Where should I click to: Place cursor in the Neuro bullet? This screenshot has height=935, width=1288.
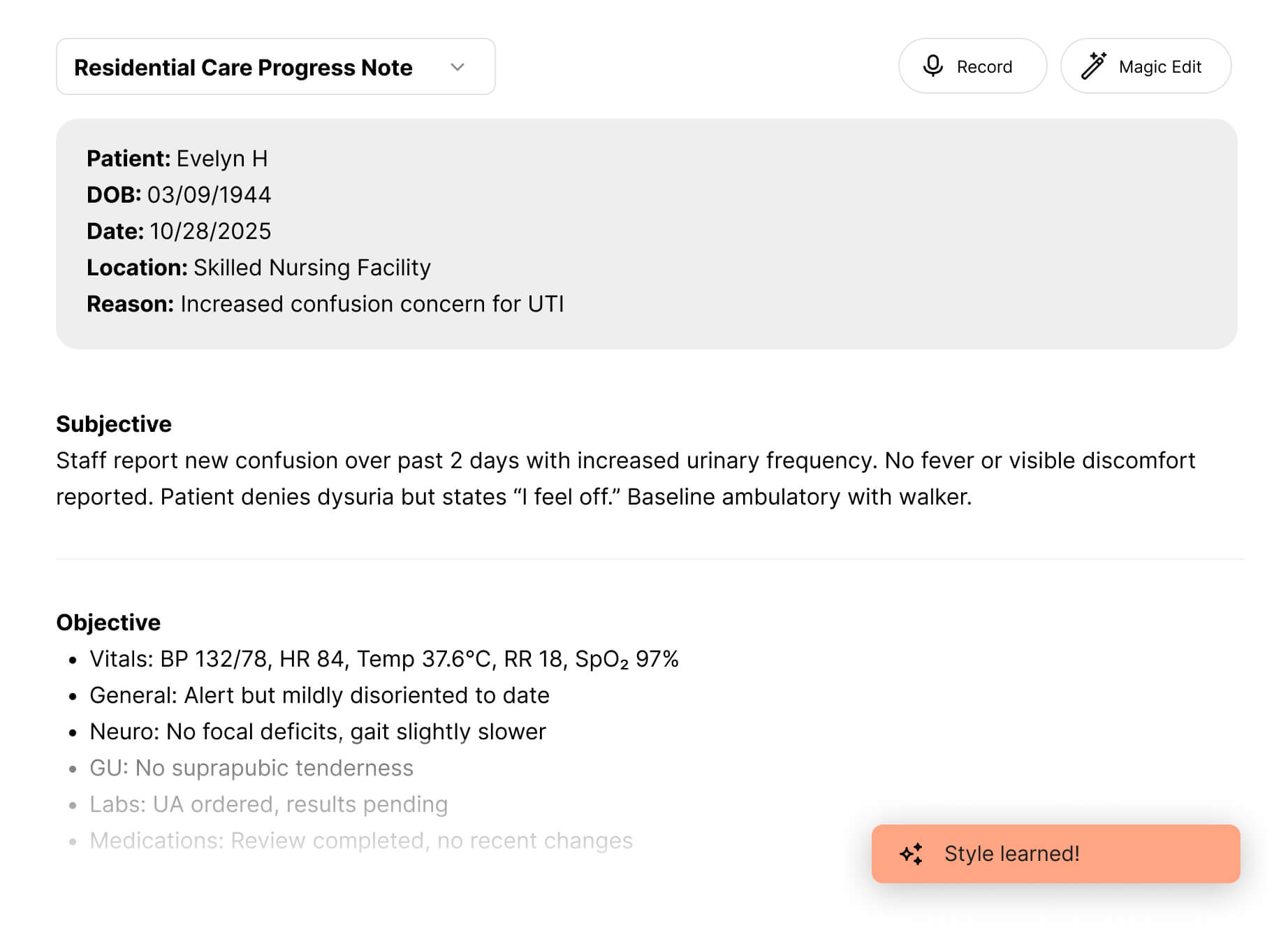click(x=318, y=732)
